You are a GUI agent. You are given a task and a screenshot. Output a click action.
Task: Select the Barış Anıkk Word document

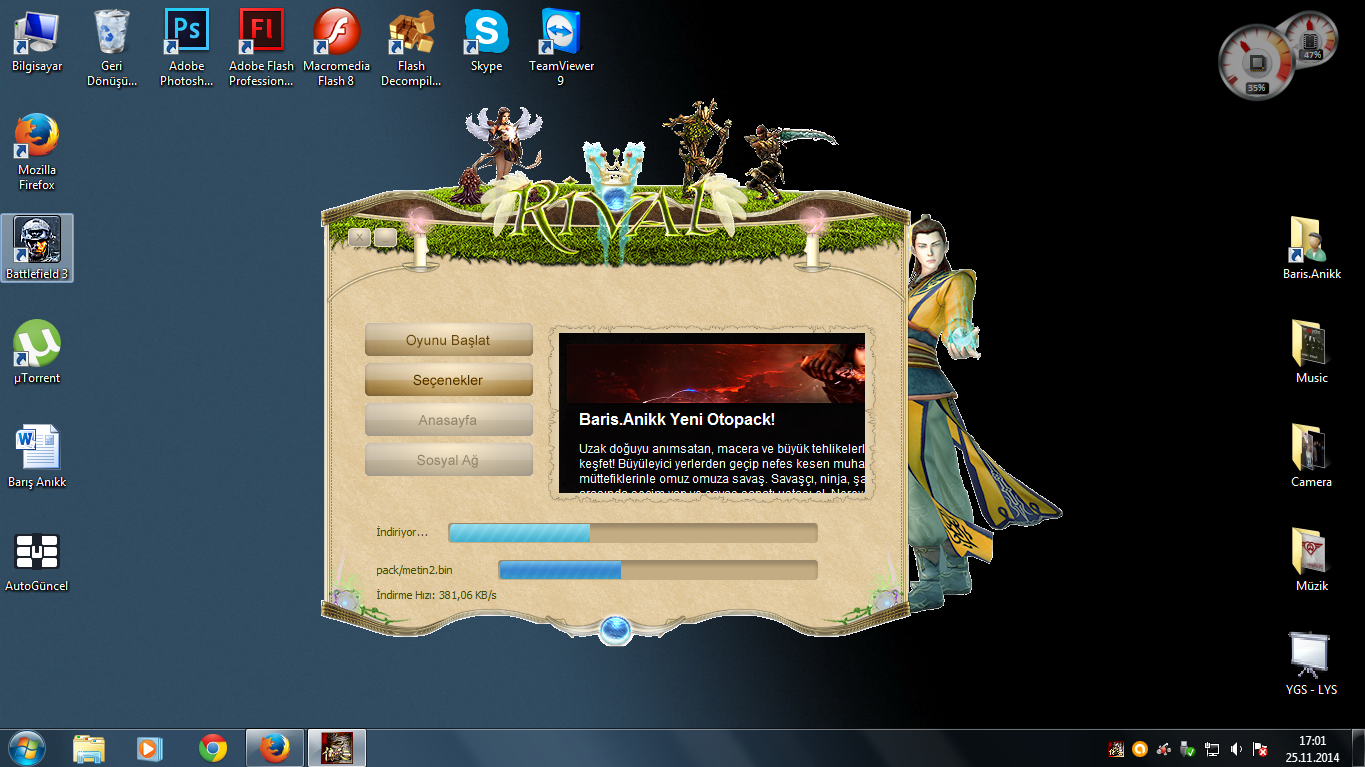[x=37, y=456]
